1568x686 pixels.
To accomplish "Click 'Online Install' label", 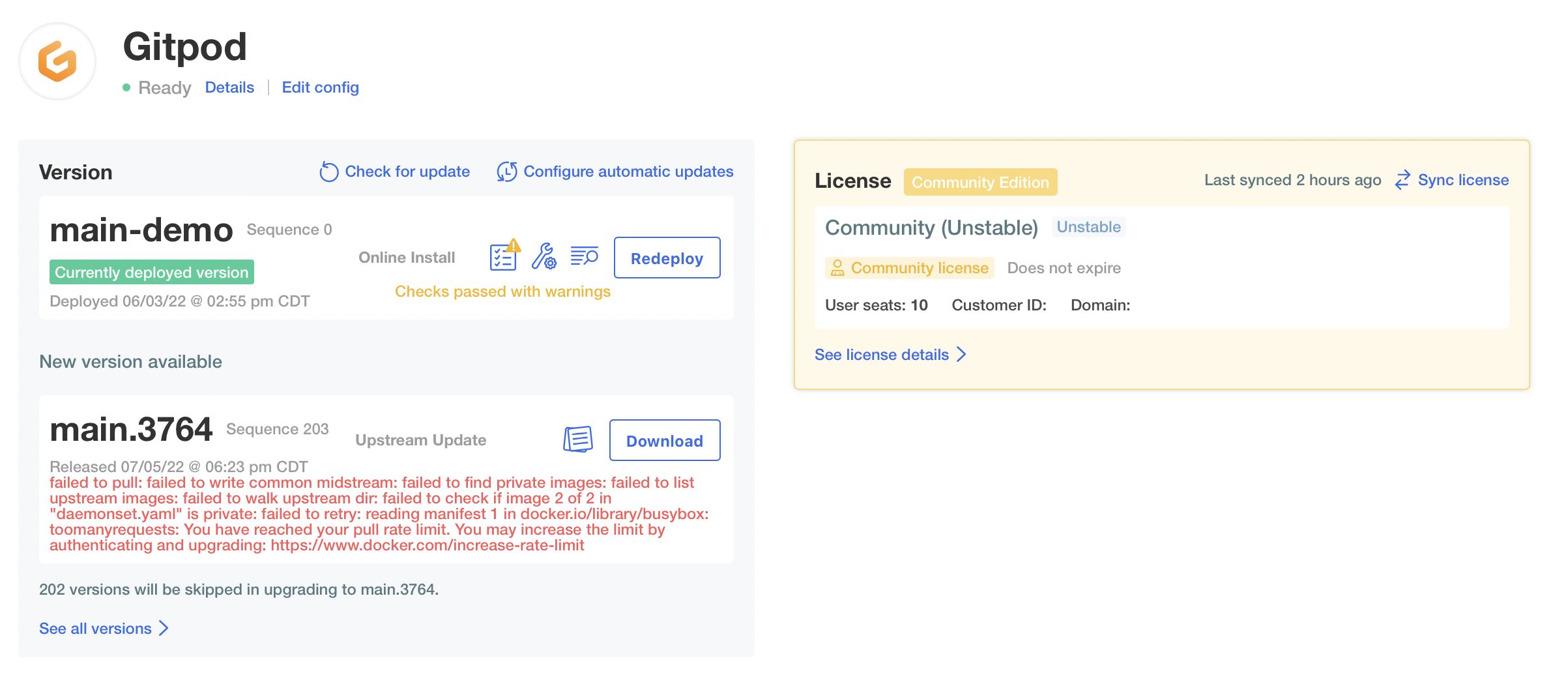I will pyautogui.click(x=407, y=258).
